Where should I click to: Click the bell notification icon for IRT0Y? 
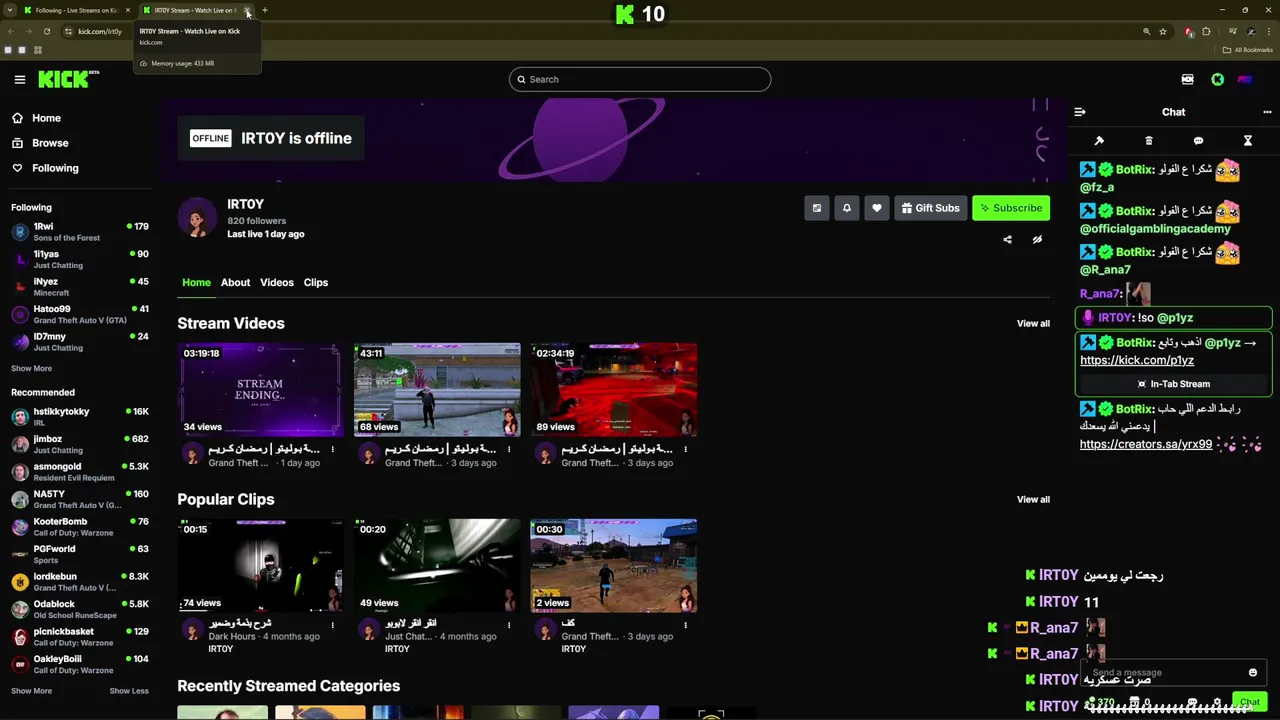pyautogui.click(x=847, y=208)
